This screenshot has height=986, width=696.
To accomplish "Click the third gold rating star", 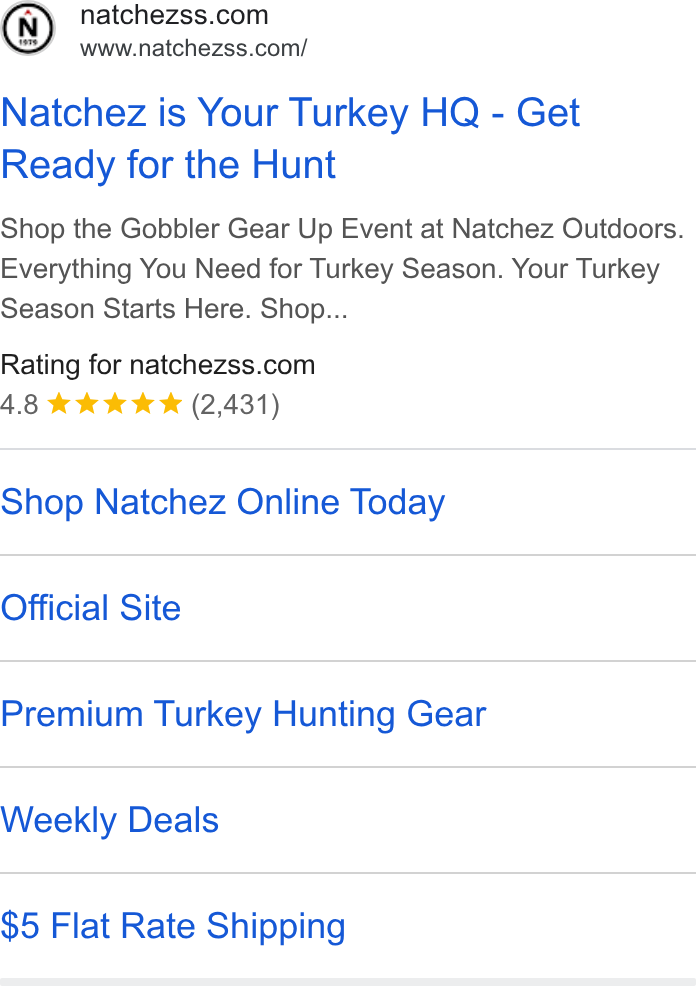I will 114,404.
